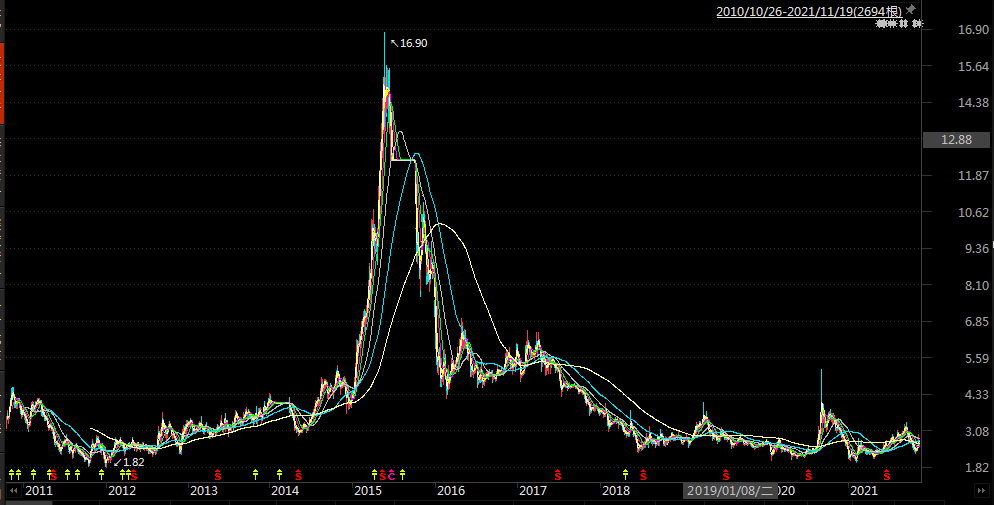
Task: Select the yellow arrow marker near 2014
Action: point(279,474)
